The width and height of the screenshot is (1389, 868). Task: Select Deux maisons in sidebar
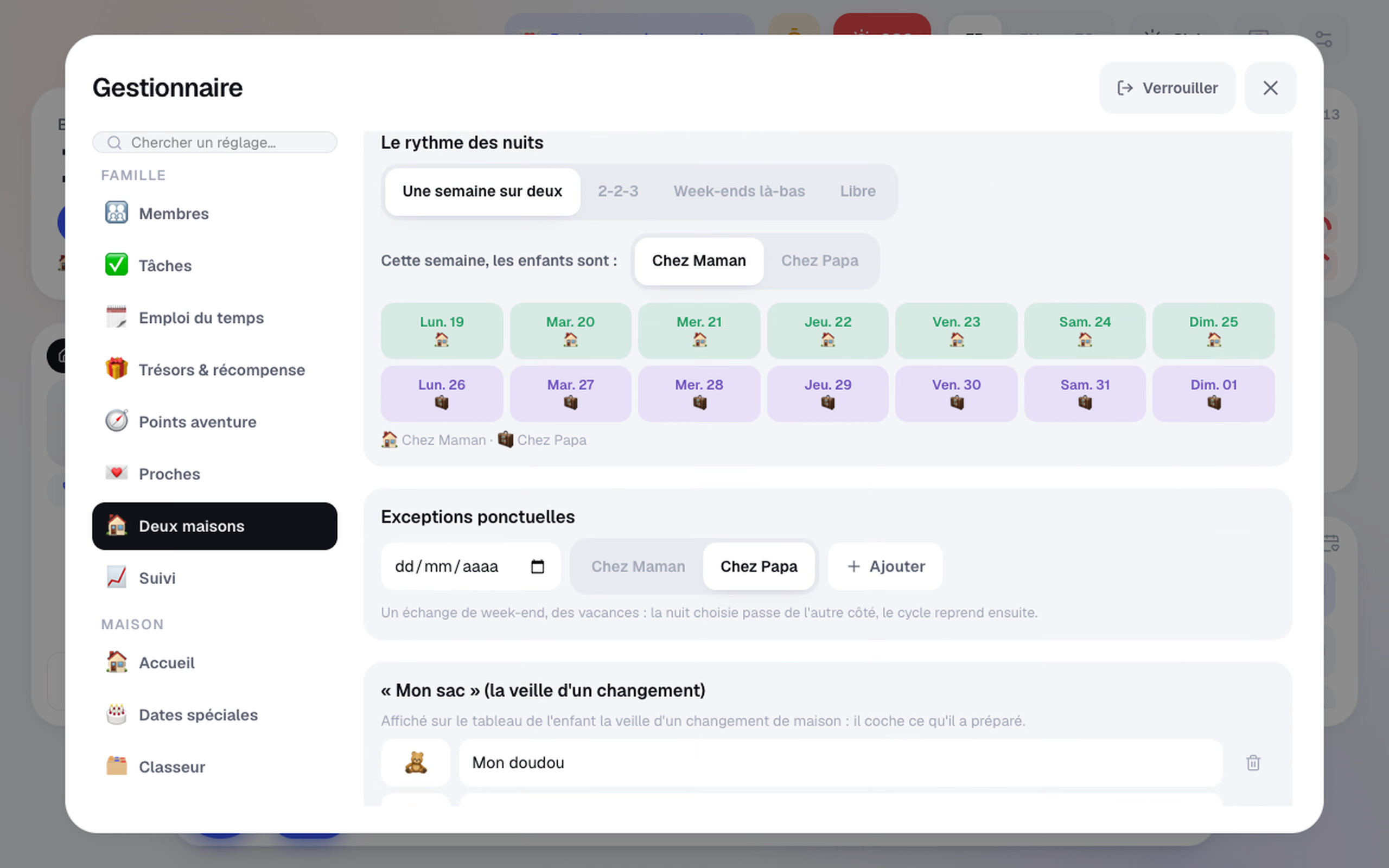point(214,526)
